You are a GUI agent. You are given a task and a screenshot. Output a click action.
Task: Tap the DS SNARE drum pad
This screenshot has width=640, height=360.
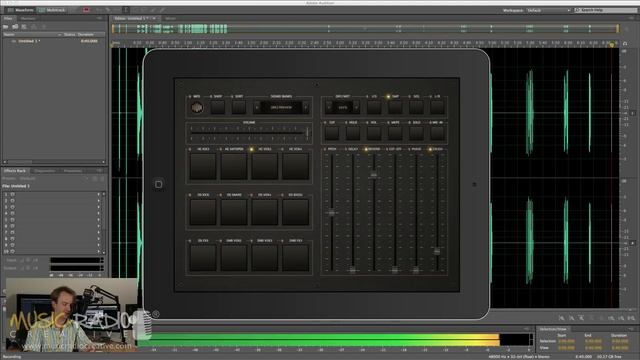click(234, 212)
